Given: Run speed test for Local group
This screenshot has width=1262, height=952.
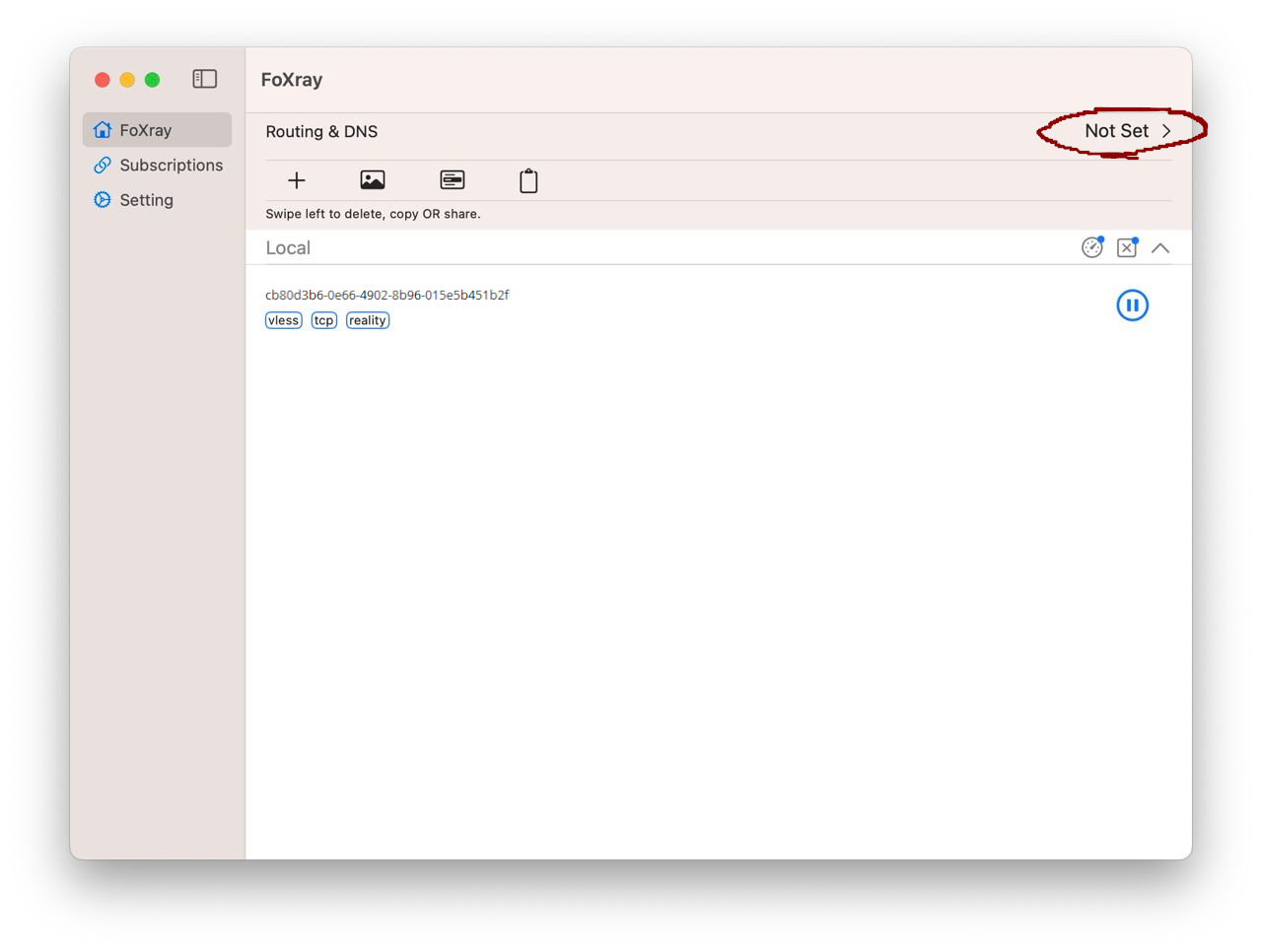Looking at the screenshot, I should click(1092, 247).
